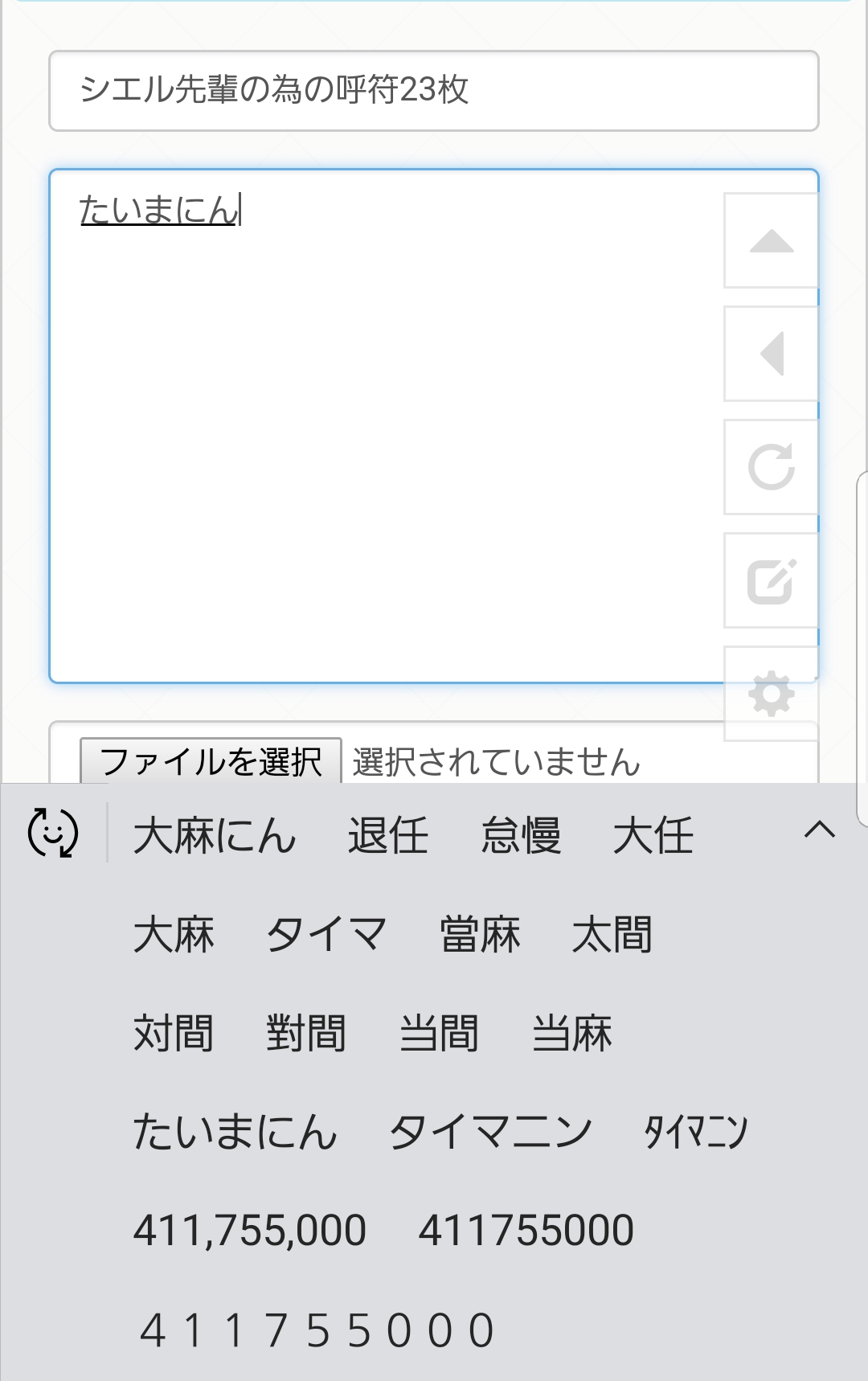The height and width of the screenshot is (1381, 868).
Task: Tap the up arrow floating button
Action: (x=772, y=240)
